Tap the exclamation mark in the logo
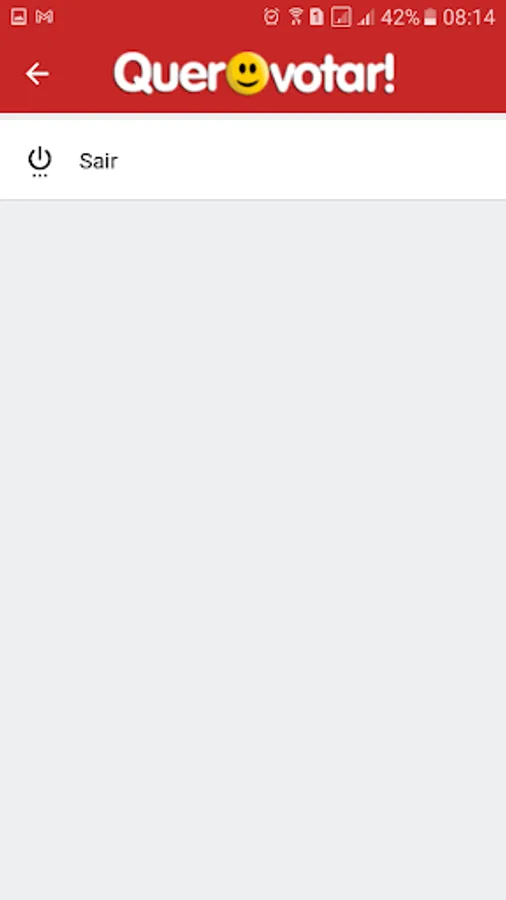This screenshot has width=506, height=900. (390, 73)
